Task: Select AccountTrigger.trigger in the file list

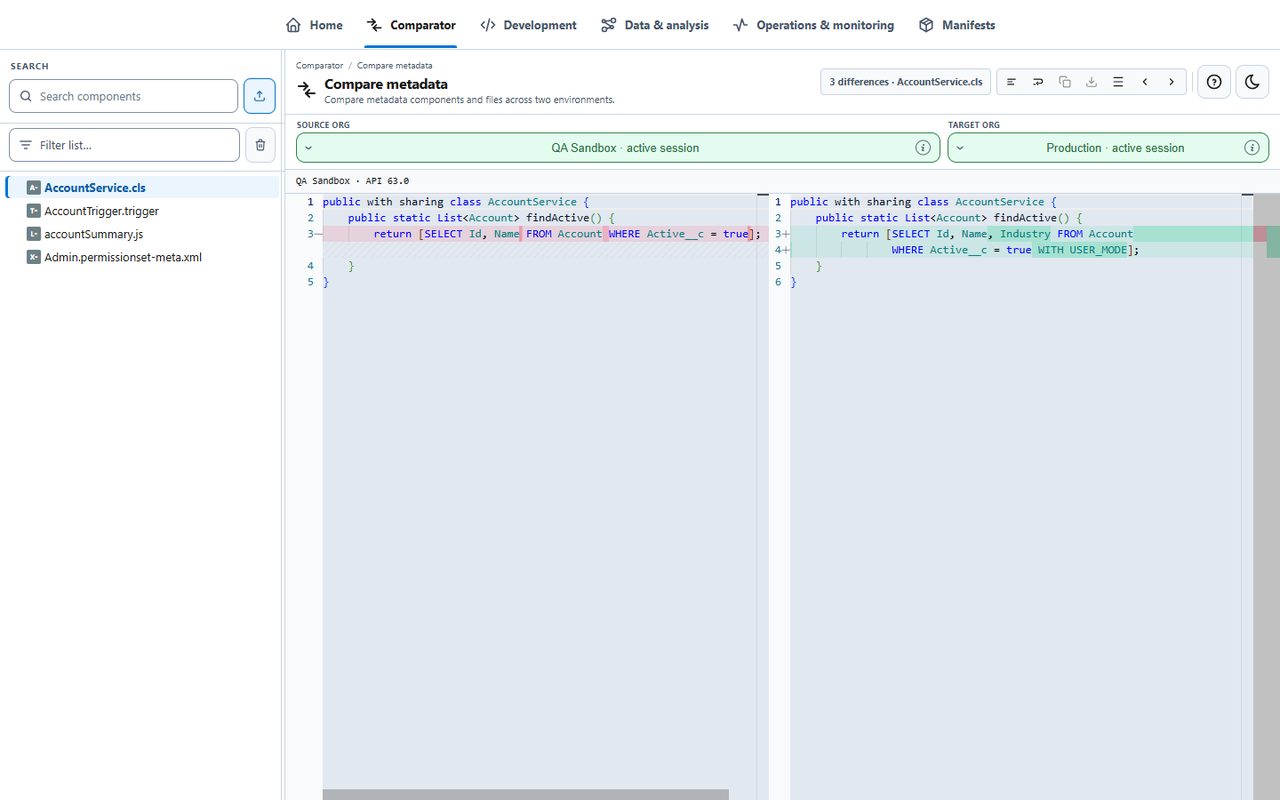Action: [142, 211]
